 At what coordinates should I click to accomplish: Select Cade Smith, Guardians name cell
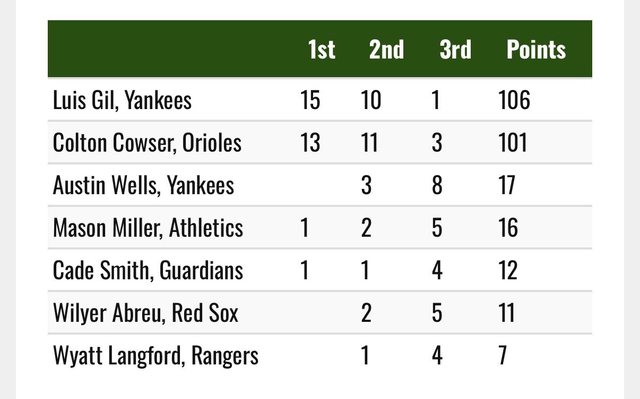pyautogui.click(x=148, y=270)
